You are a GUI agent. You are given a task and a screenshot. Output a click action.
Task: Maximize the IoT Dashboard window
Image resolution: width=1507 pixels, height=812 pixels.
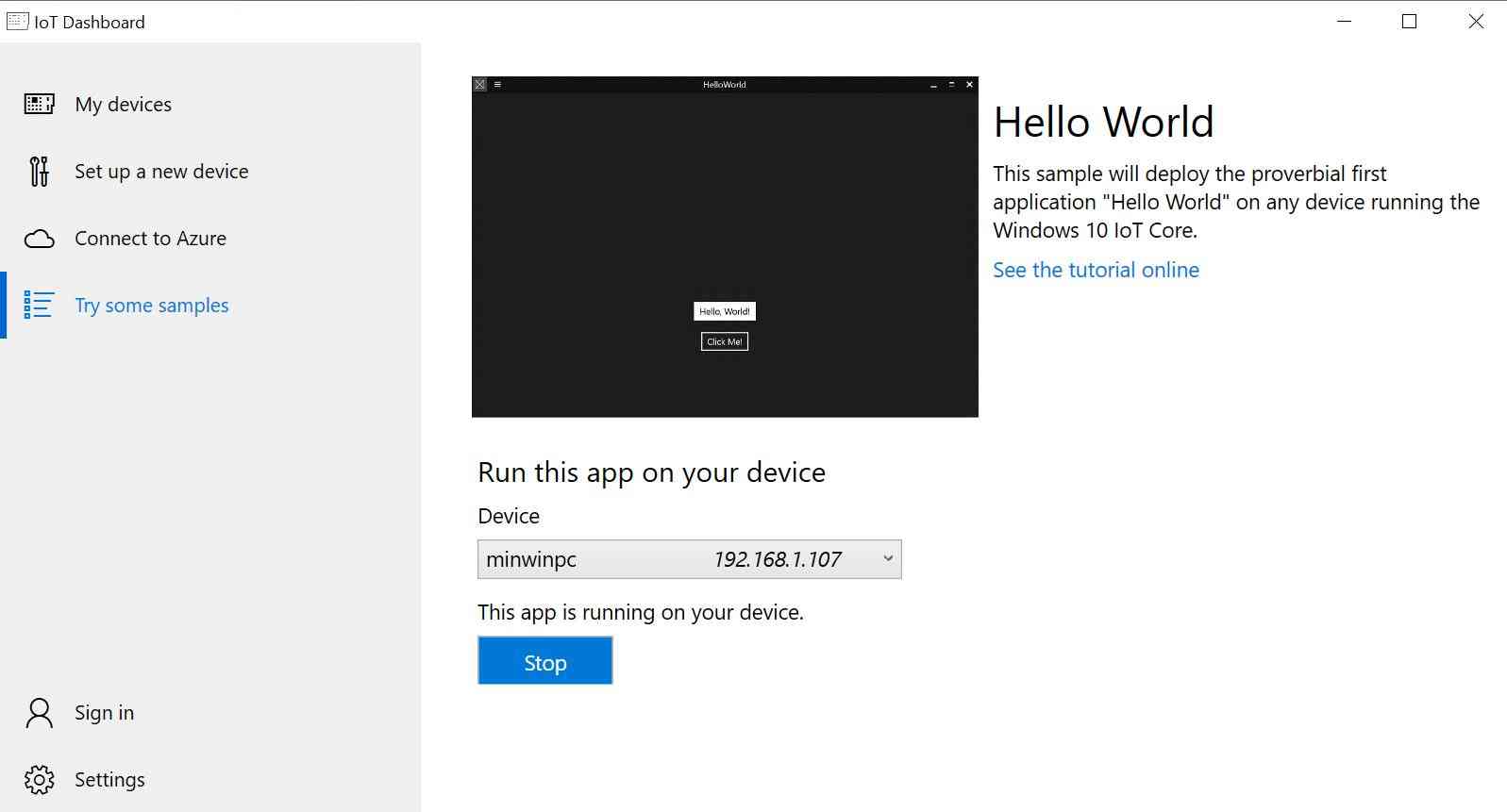(x=1410, y=22)
